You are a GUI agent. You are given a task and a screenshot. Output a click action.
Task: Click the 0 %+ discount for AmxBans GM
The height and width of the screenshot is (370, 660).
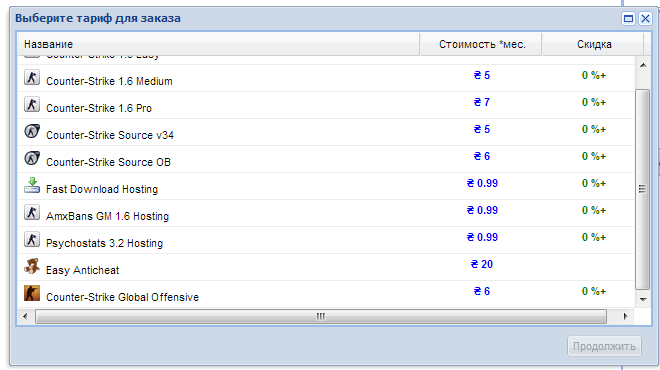[594, 210]
